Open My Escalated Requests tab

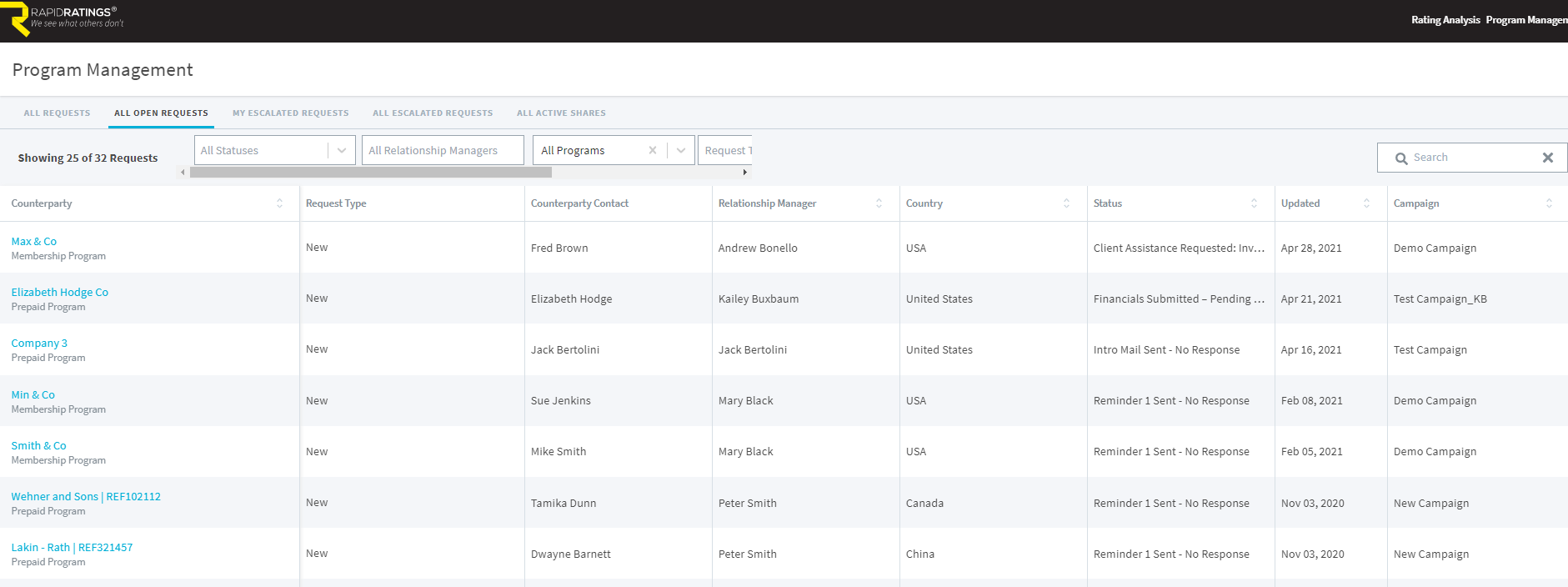point(290,113)
